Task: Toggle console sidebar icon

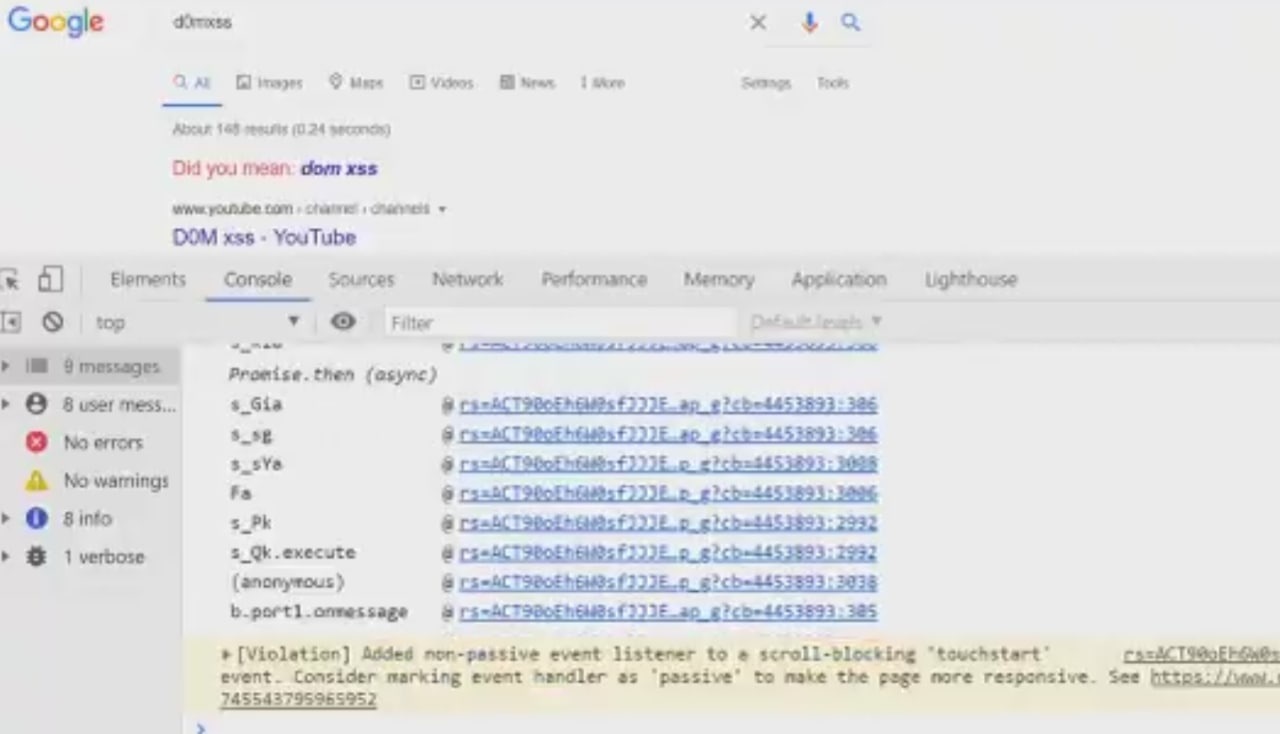Action: (11, 322)
